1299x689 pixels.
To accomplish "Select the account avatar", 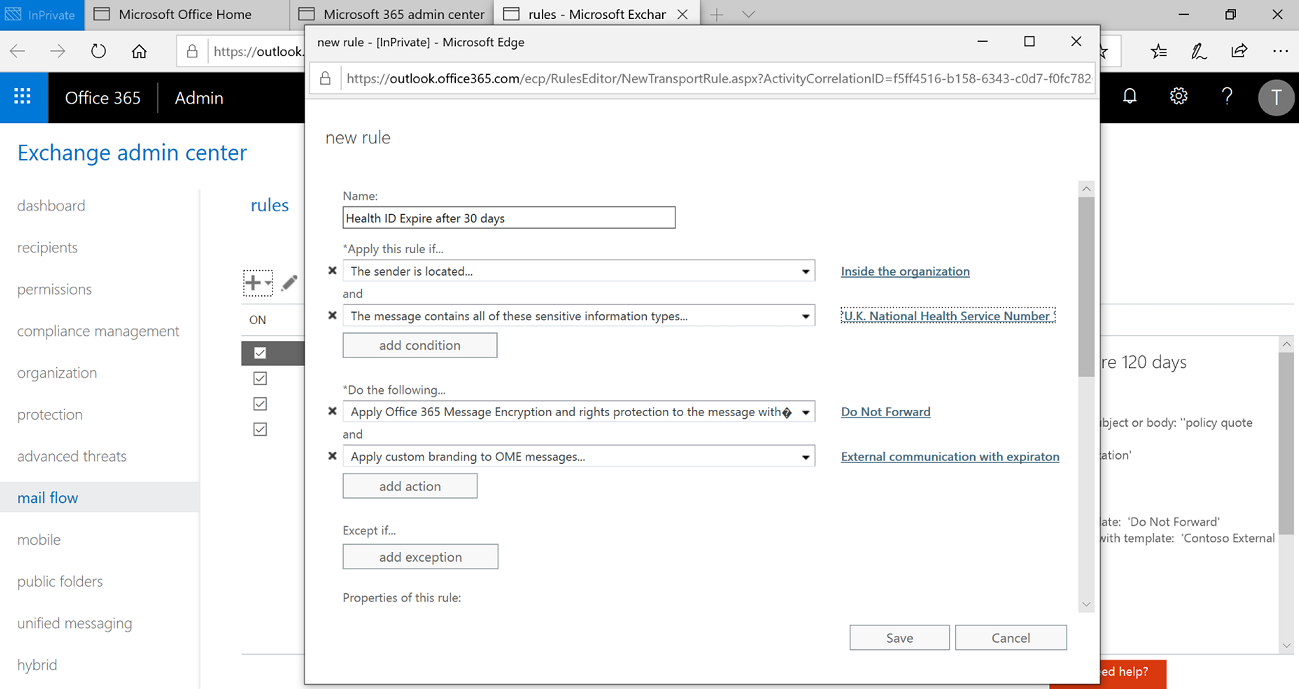I will pyautogui.click(x=1276, y=97).
